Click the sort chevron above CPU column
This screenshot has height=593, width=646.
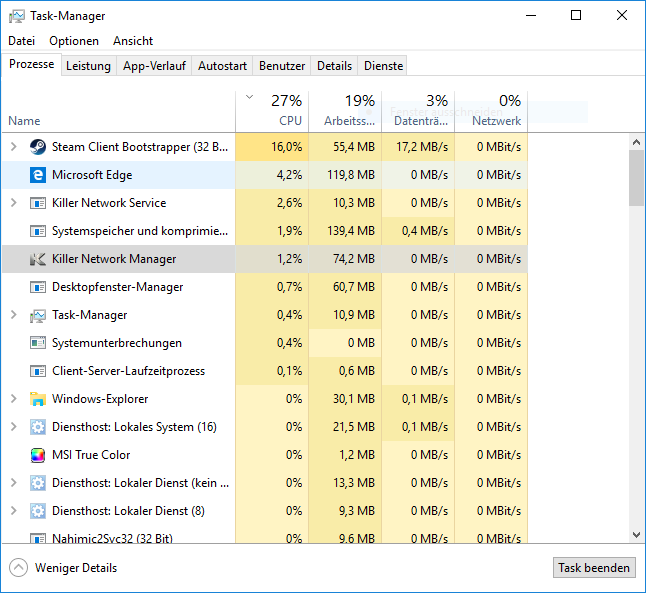(x=249, y=97)
